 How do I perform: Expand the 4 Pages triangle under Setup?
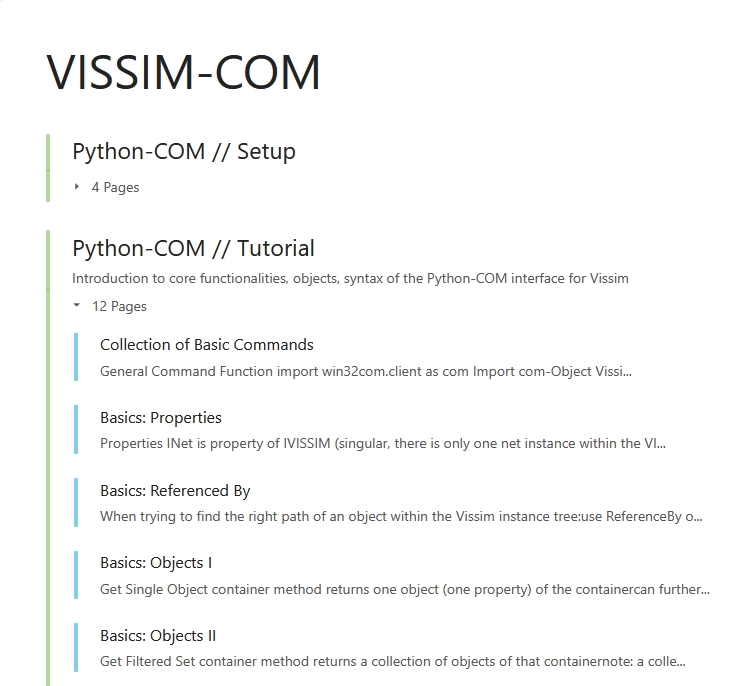(77, 187)
